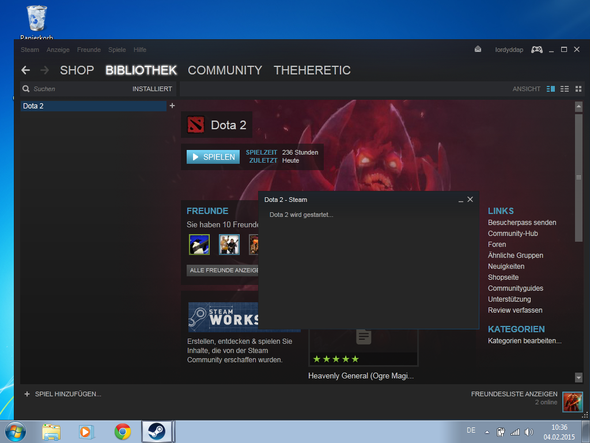Show hidden tray icons
The image size is (590, 443).
pyautogui.click(x=487, y=432)
